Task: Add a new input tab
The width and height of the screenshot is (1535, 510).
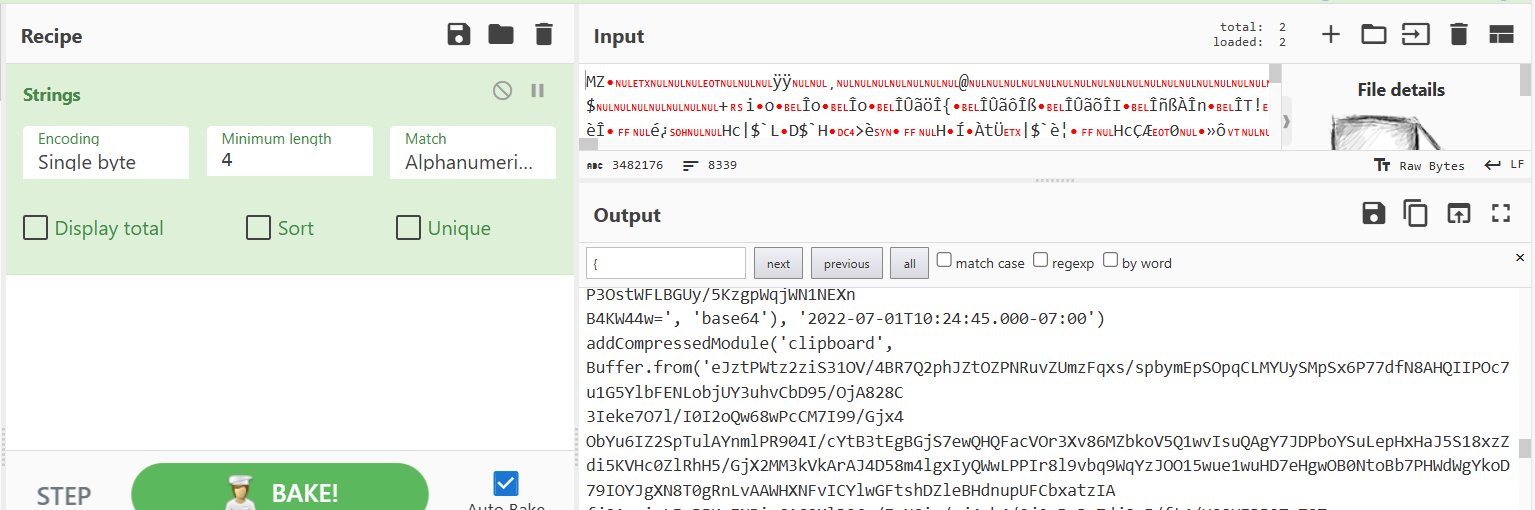Action: pyautogui.click(x=1331, y=35)
